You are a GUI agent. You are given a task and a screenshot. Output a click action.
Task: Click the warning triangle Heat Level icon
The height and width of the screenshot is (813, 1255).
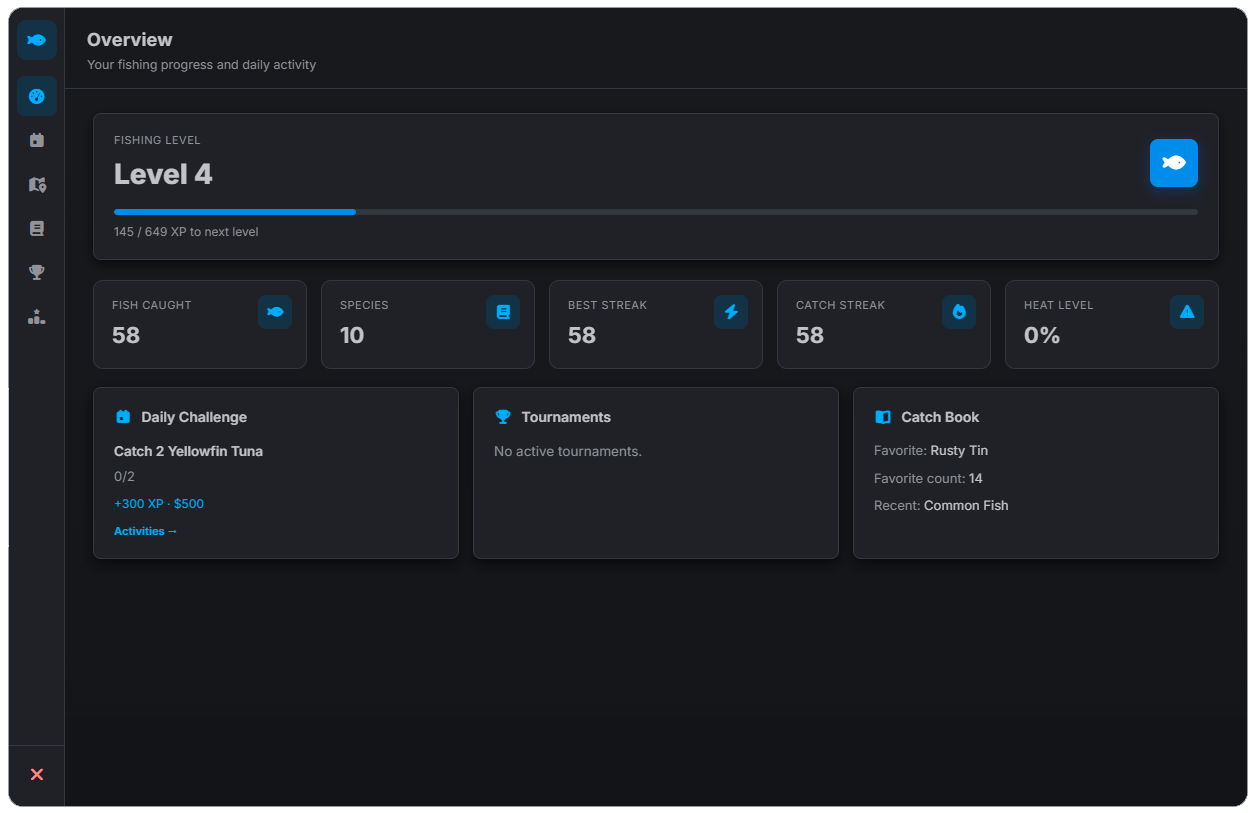click(1187, 312)
